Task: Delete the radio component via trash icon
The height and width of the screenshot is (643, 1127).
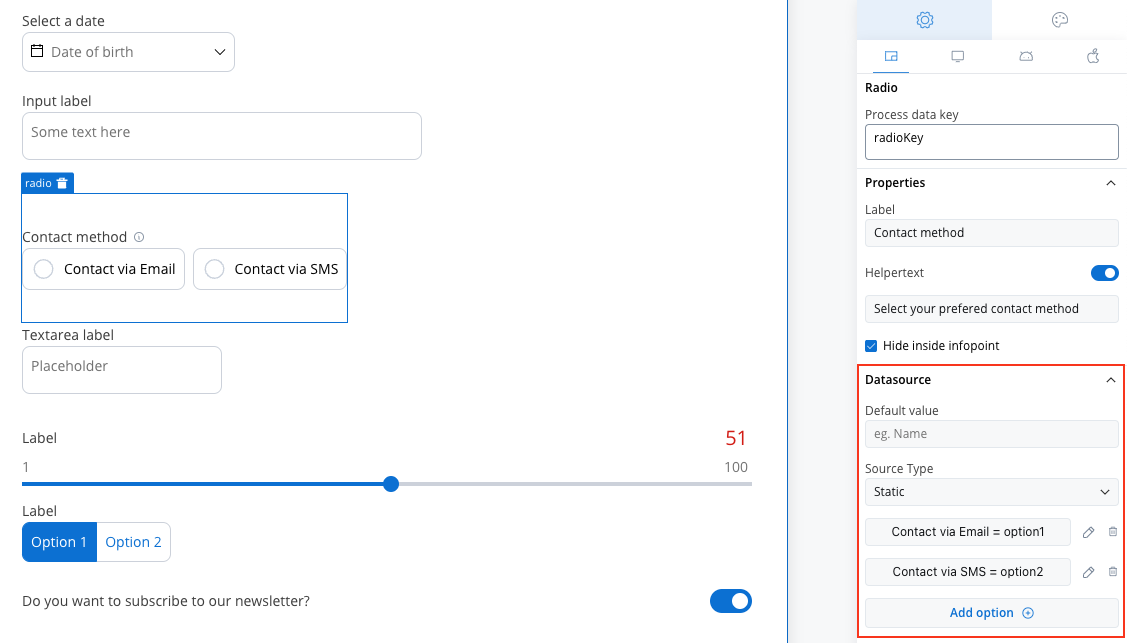Action: (x=63, y=183)
